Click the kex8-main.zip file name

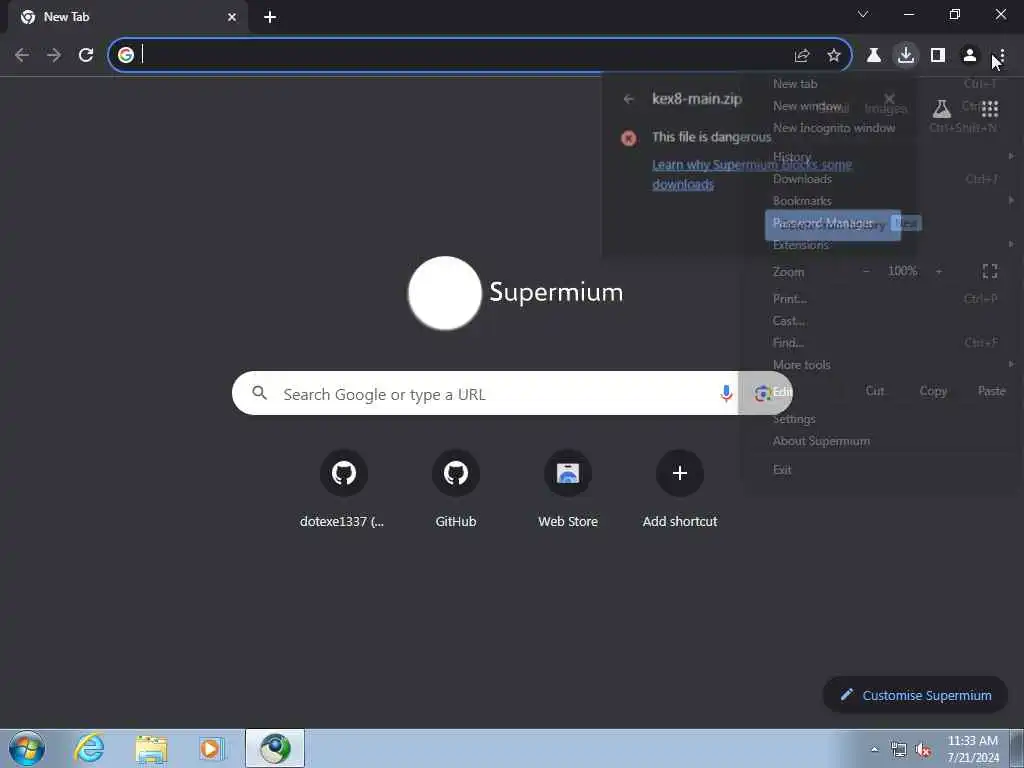[x=697, y=99]
